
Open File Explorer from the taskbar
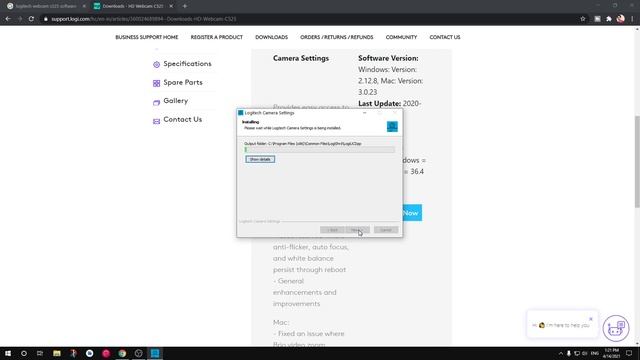(57, 353)
